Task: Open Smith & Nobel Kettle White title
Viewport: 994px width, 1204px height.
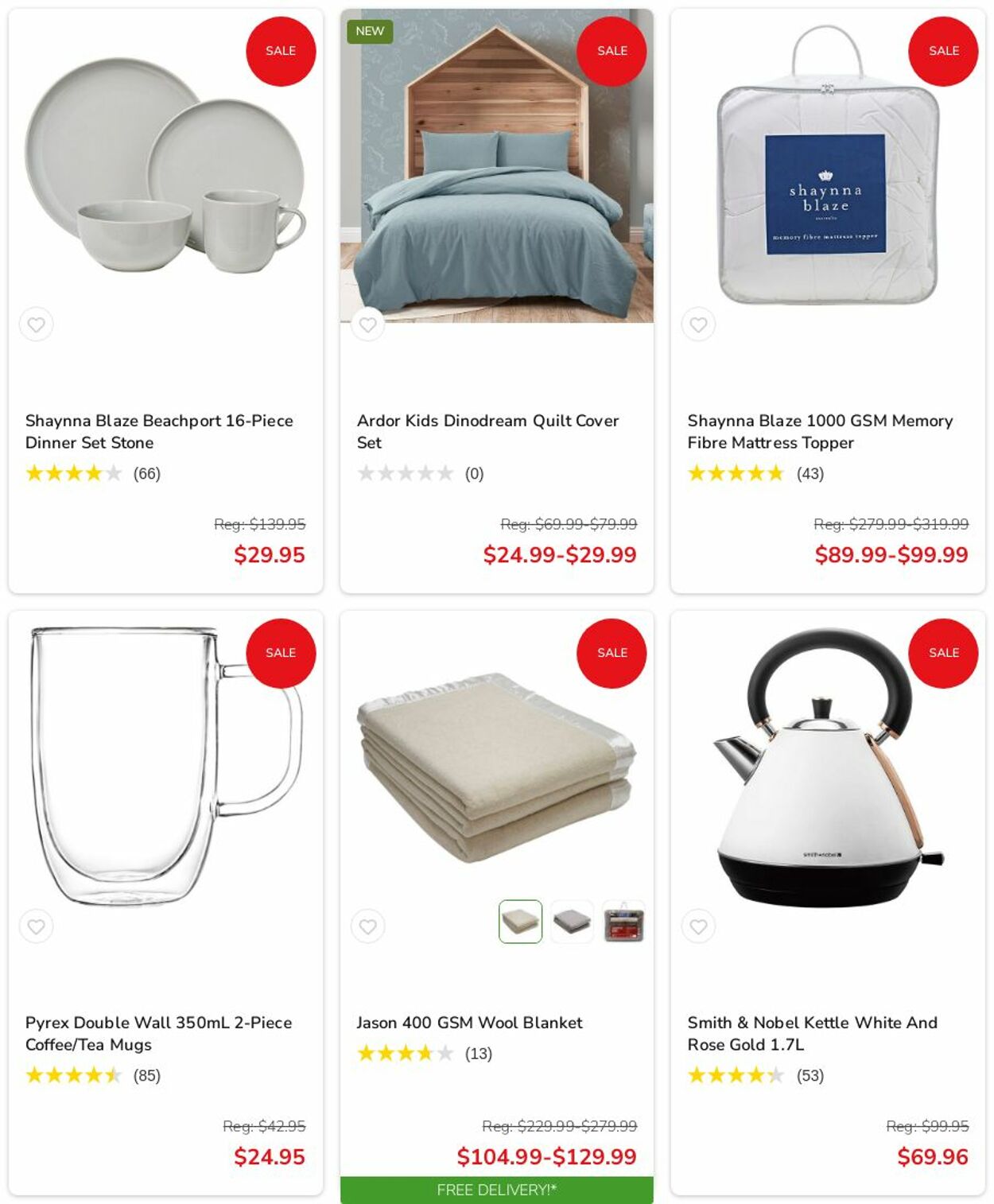Action: pyautogui.click(x=812, y=1034)
